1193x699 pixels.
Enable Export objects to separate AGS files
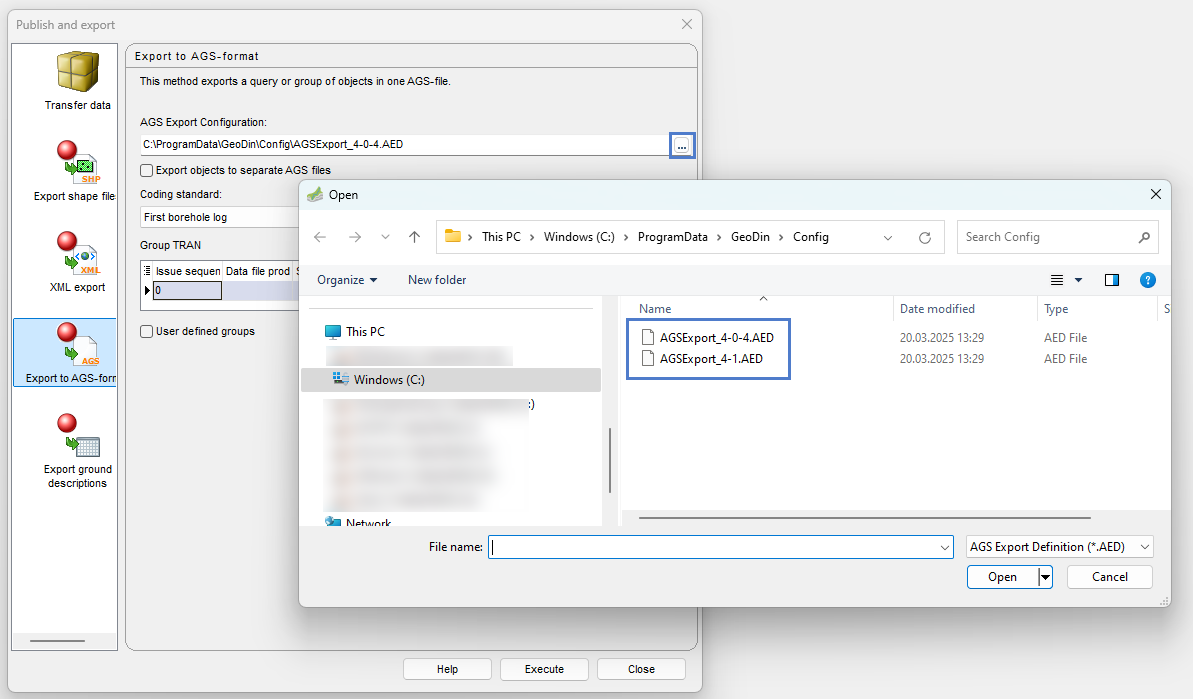click(147, 170)
